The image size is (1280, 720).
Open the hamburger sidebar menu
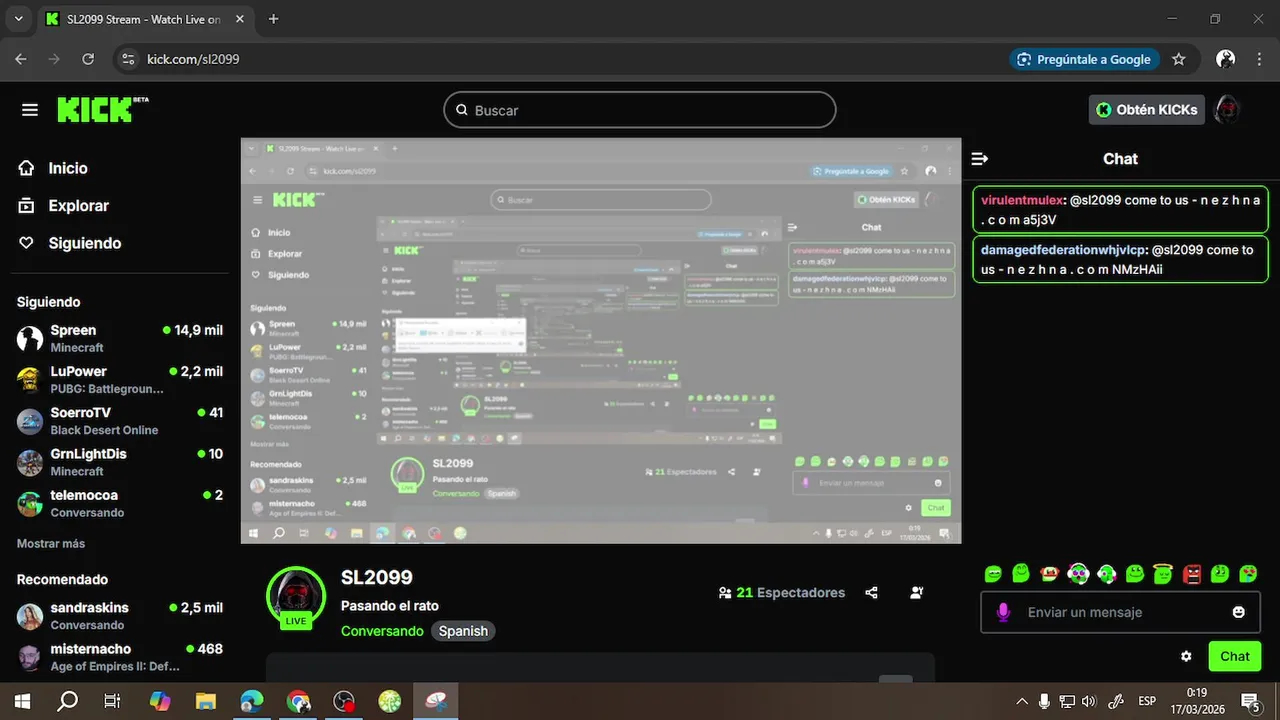click(x=30, y=110)
